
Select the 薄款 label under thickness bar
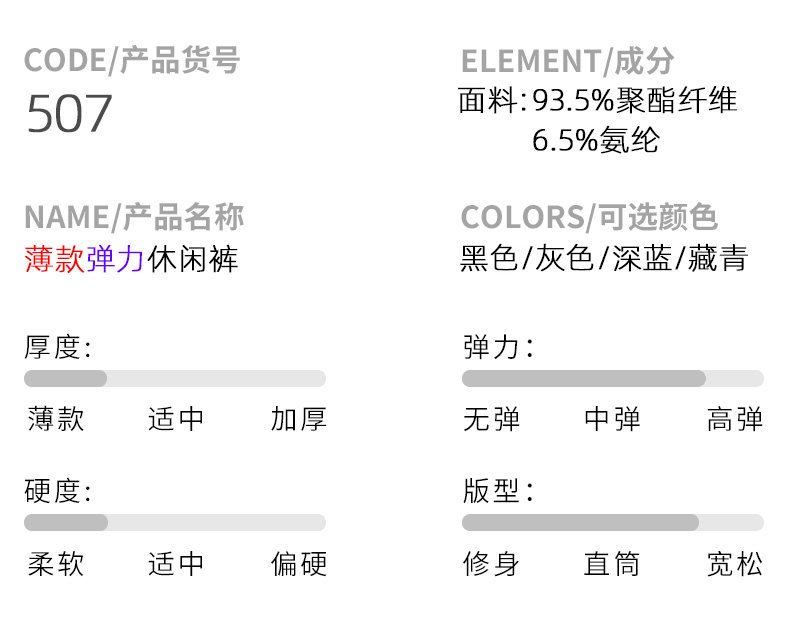56,419
